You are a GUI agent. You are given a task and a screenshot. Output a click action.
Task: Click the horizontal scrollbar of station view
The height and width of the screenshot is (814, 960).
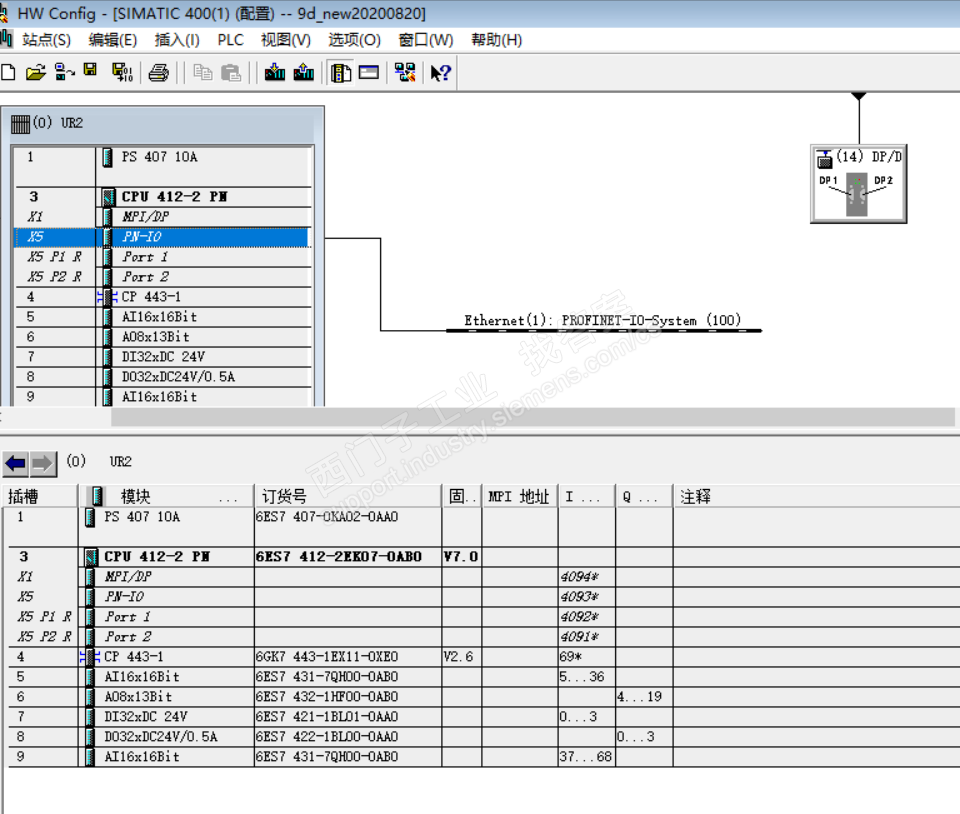tap(533, 417)
